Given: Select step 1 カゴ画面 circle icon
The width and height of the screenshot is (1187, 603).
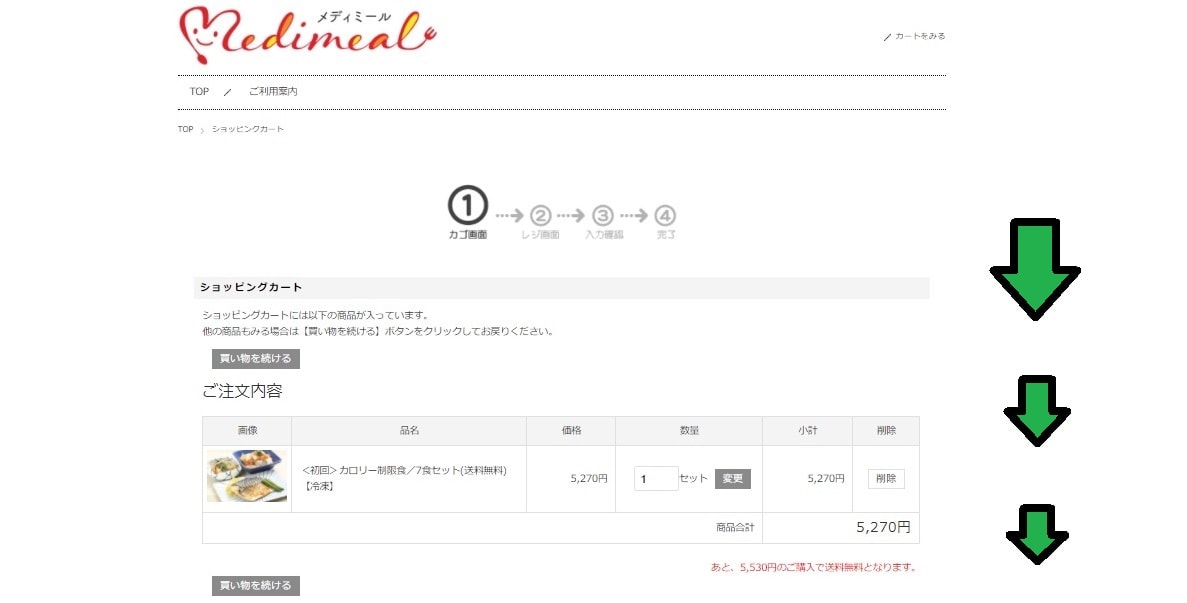Looking at the screenshot, I should (x=468, y=206).
